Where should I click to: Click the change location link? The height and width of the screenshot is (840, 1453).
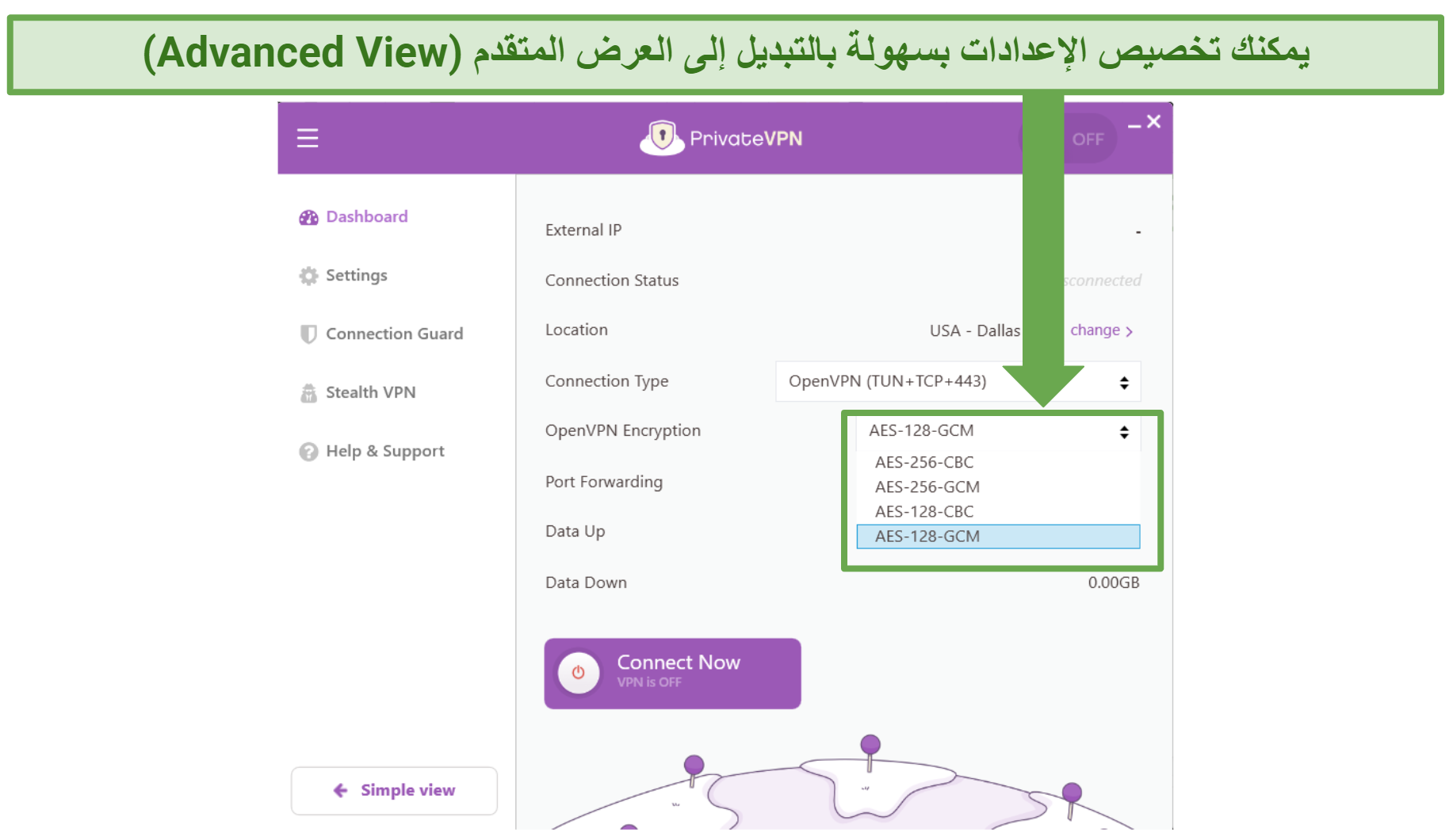1095,330
